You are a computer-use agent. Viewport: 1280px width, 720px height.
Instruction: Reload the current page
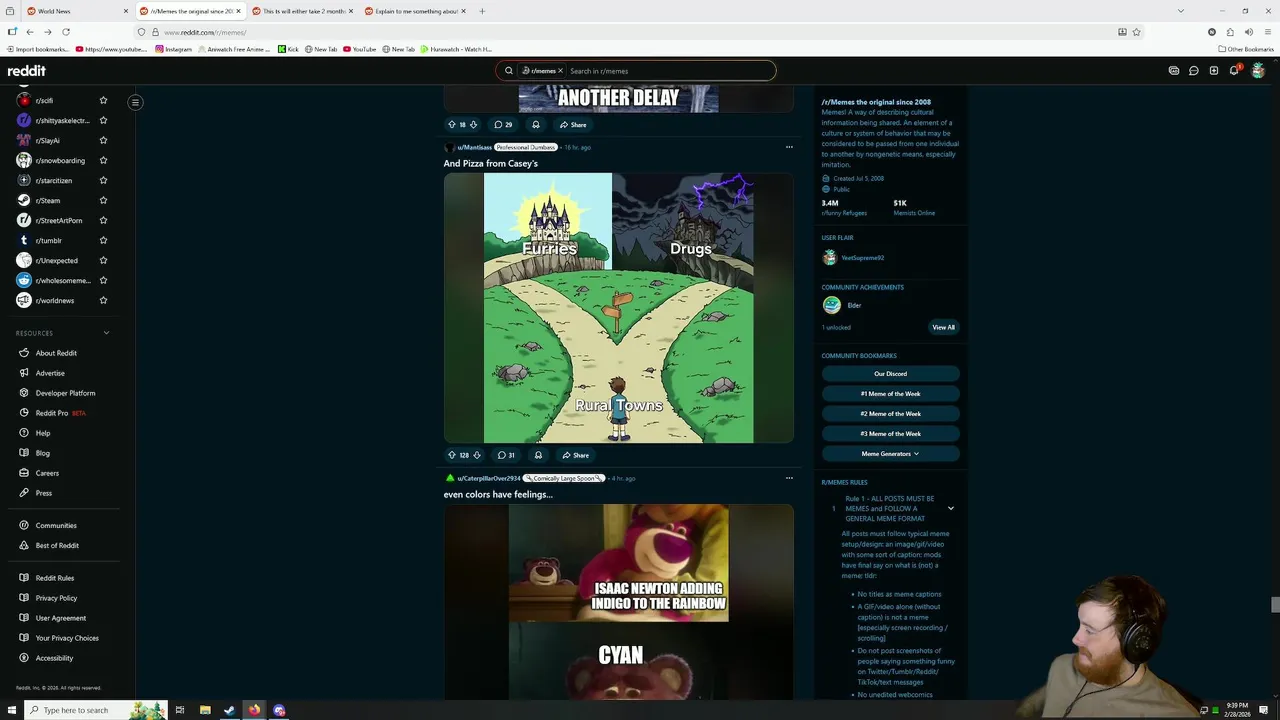click(x=66, y=32)
